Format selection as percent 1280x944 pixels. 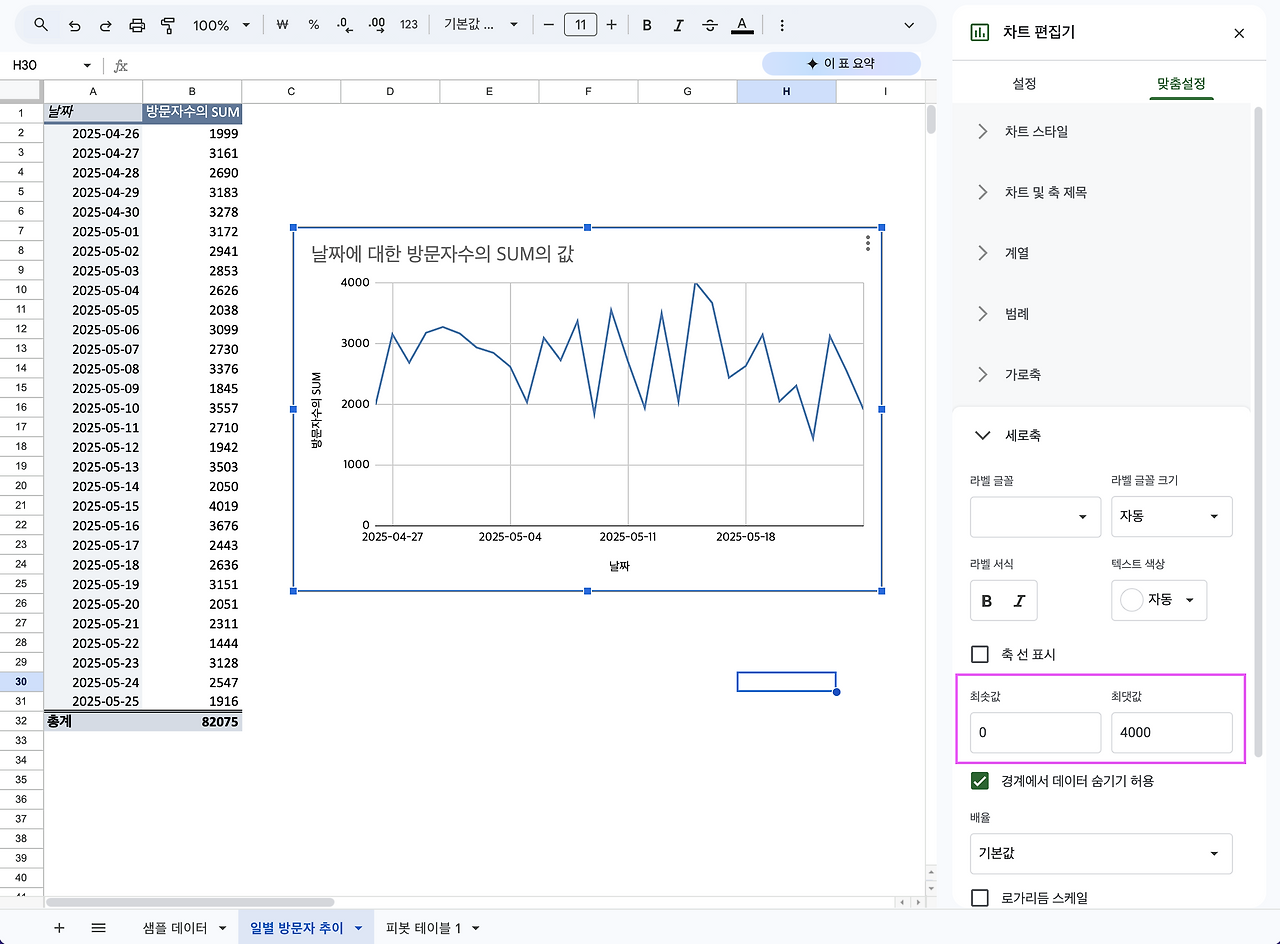(x=313, y=25)
